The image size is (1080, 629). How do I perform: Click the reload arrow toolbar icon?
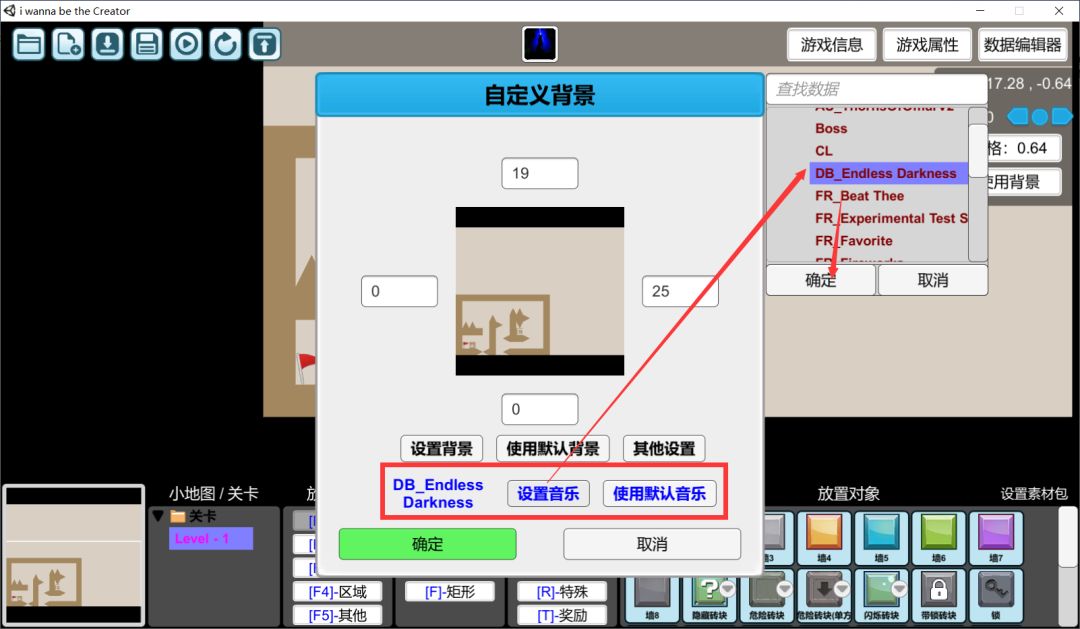point(226,44)
